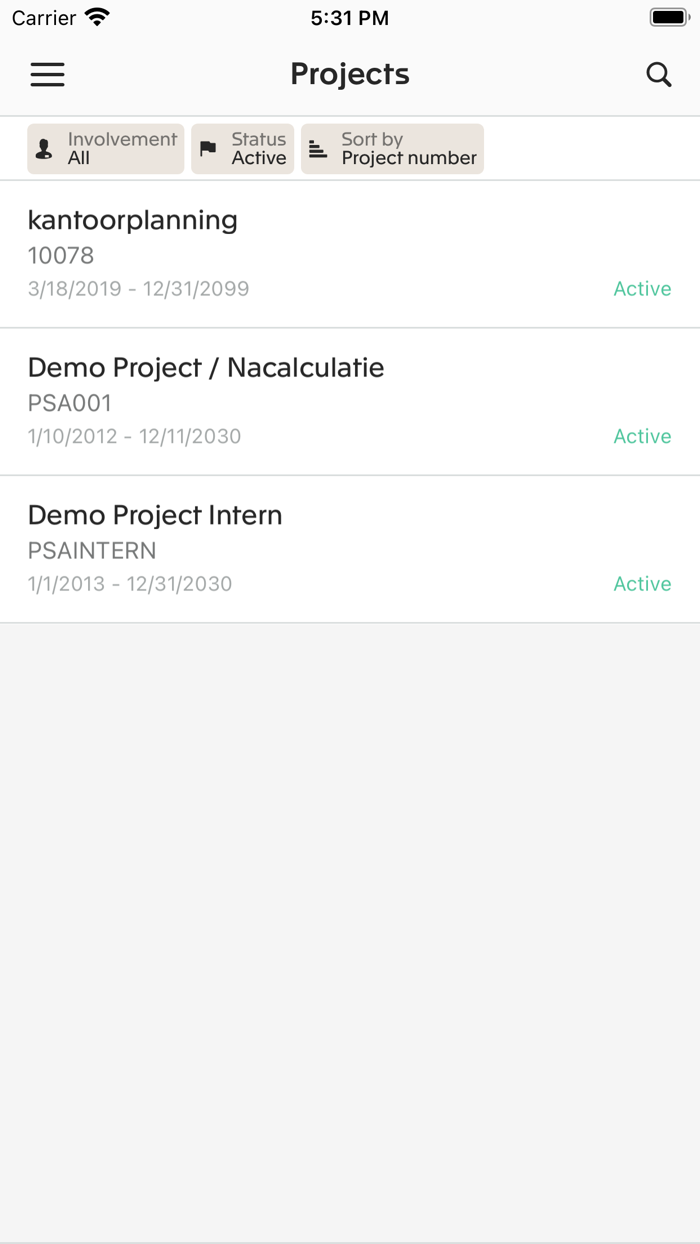Click the person icon in Involvement filter

point(44,149)
